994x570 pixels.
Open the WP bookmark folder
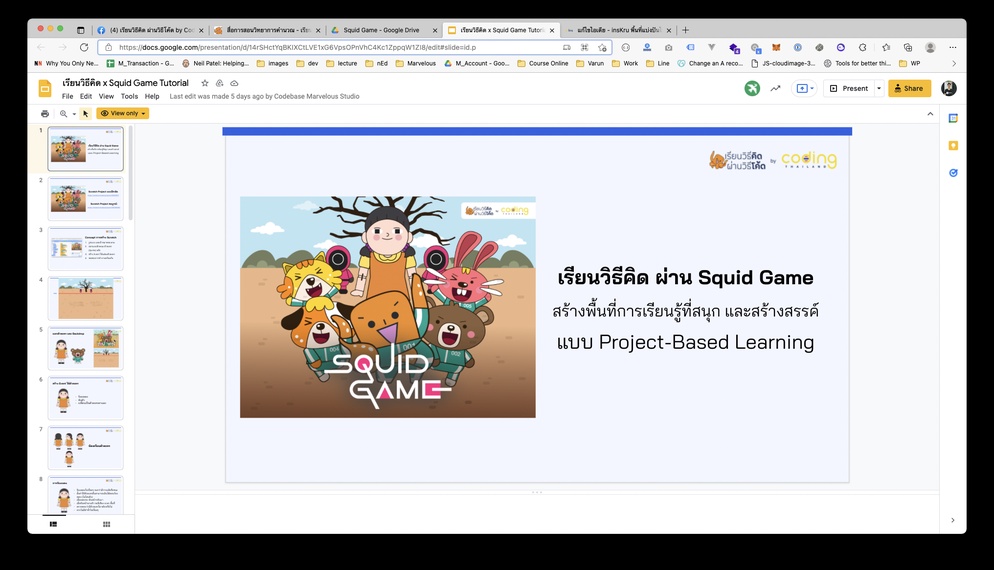pos(910,63)
